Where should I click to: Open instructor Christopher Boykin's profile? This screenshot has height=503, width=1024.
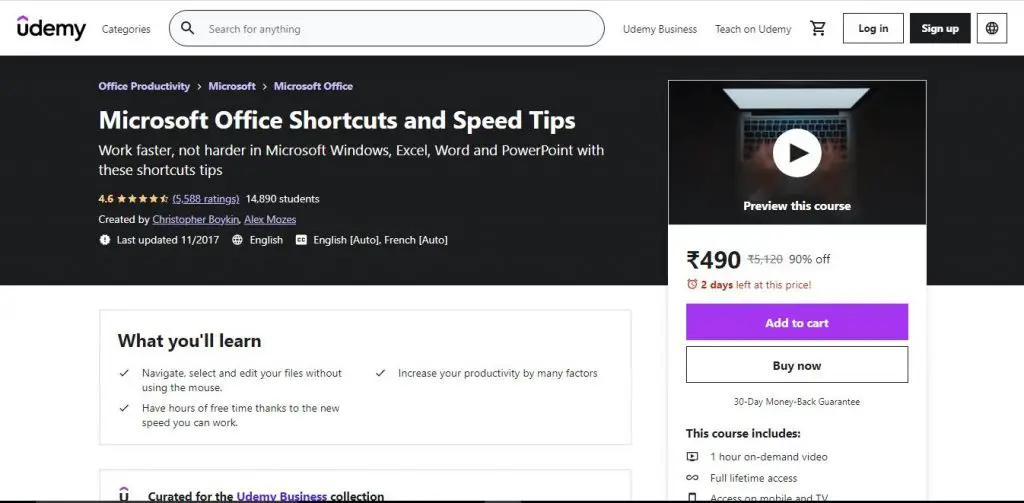195,219
